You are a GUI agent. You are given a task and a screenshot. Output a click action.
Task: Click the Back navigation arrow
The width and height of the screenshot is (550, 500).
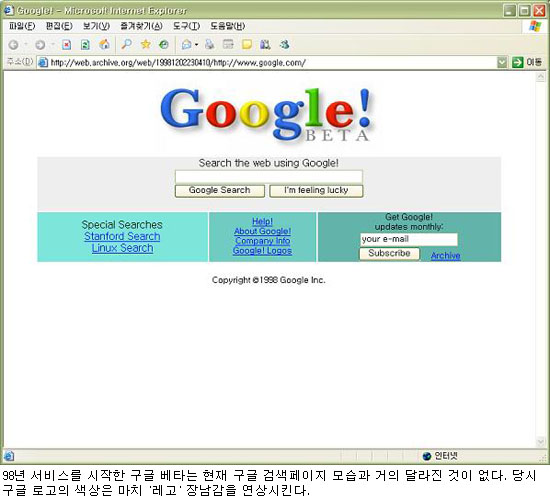[x=14, y=45]
